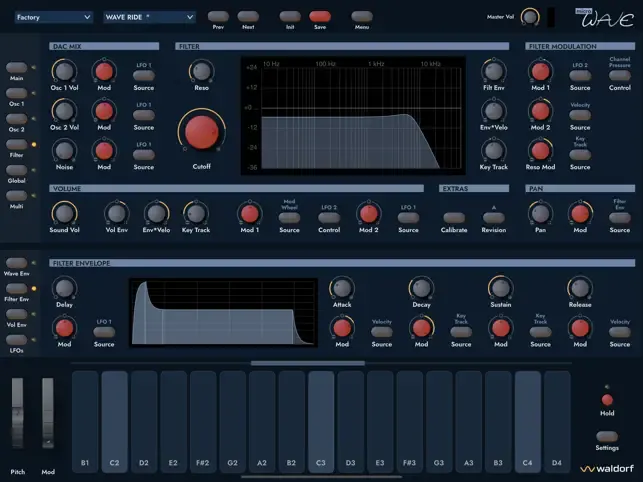Click the Vol Env knob in Volume section
This screenshot has height=482, width=643.
117,214
